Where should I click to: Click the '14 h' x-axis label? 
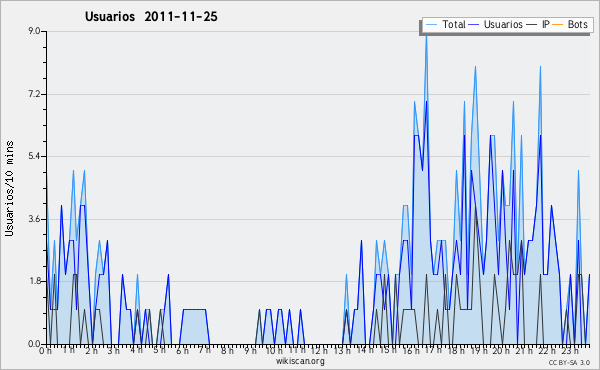pos(365,350)
